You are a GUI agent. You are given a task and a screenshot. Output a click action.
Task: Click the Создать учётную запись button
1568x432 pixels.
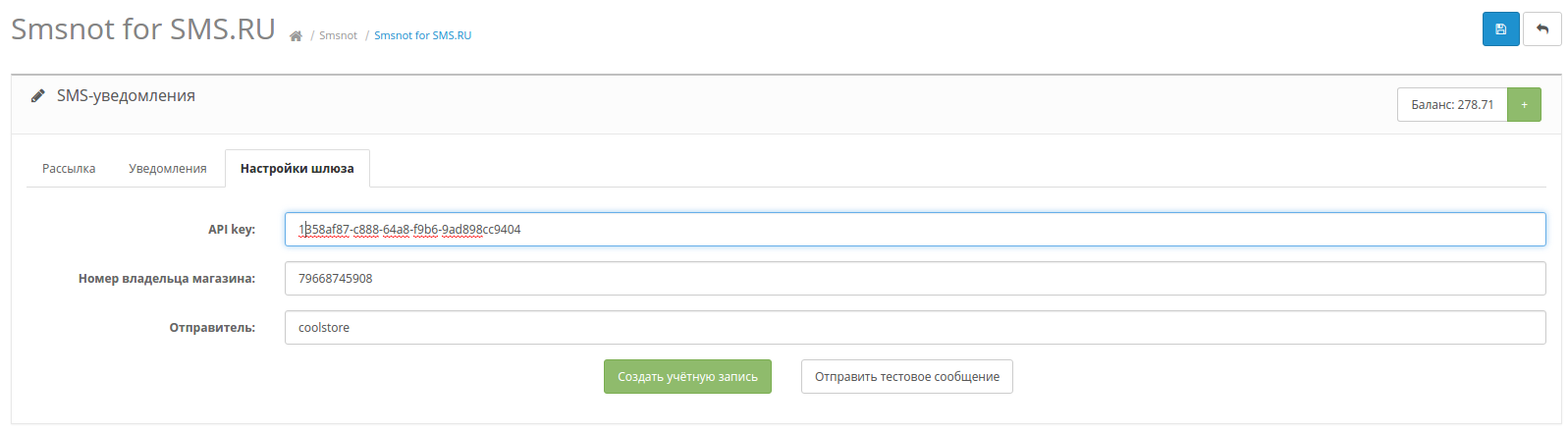687,377
